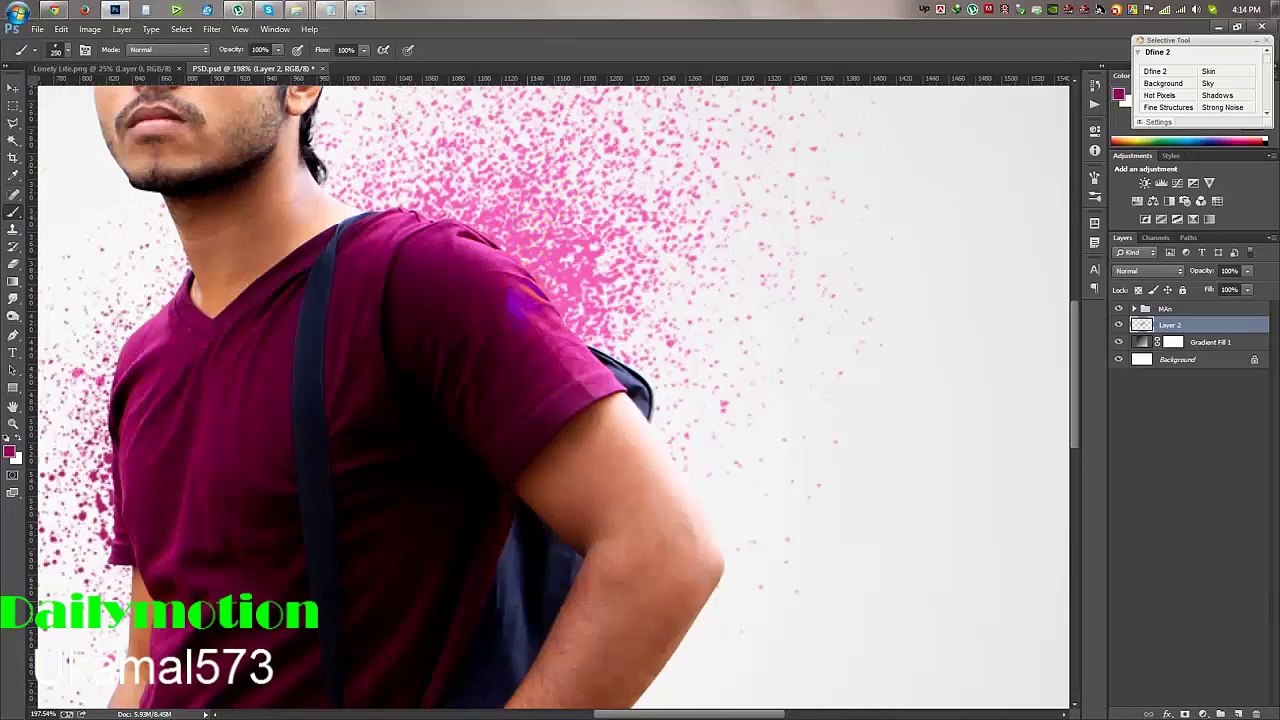Click the Fine Structures button
Viewport: 1280px width, 720px height.
[x=1168, y=108]
